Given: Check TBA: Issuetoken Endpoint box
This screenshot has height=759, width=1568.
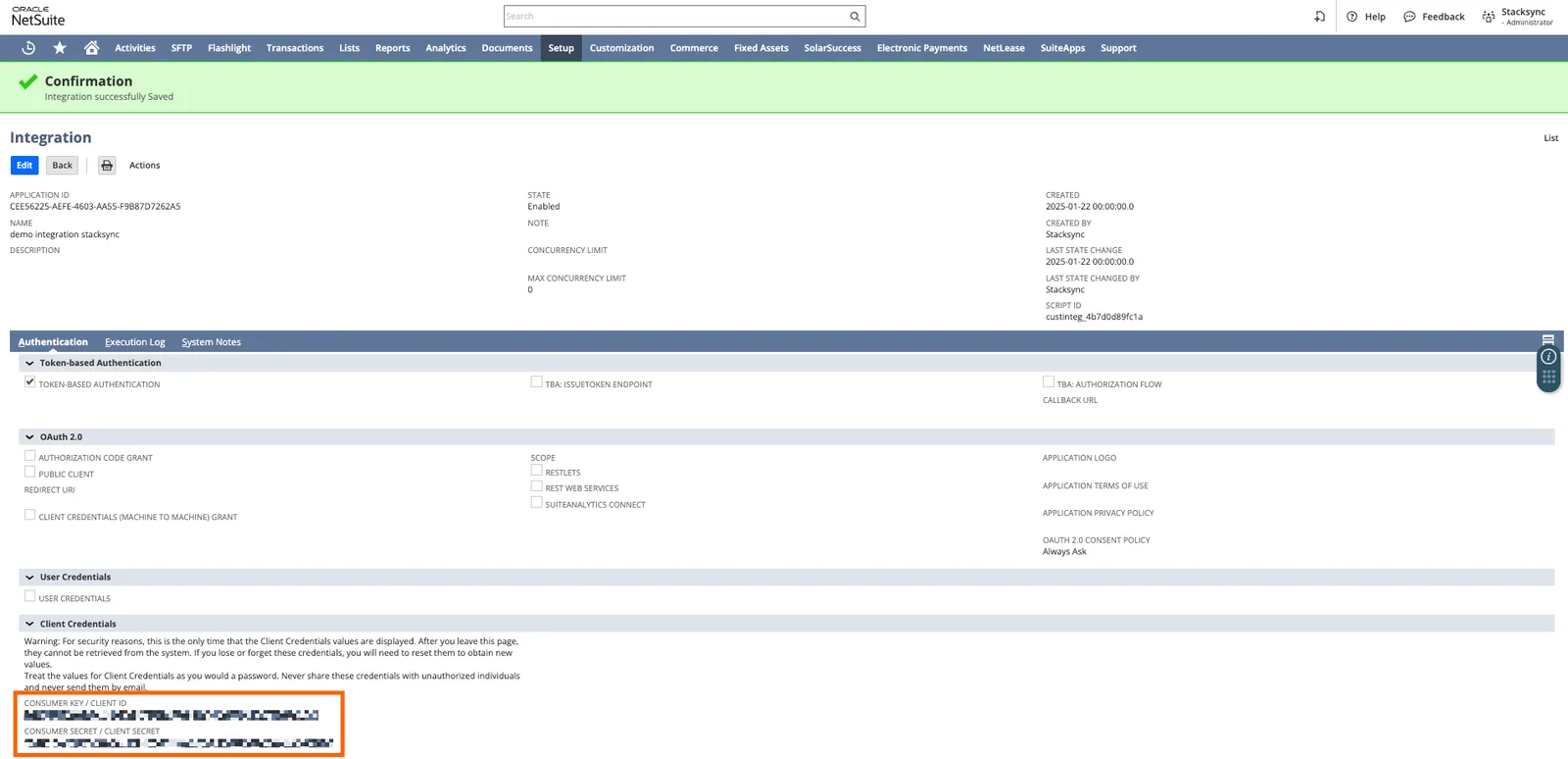Looking at the screenshot, I should pyautogui.click(x=536, y=382).
